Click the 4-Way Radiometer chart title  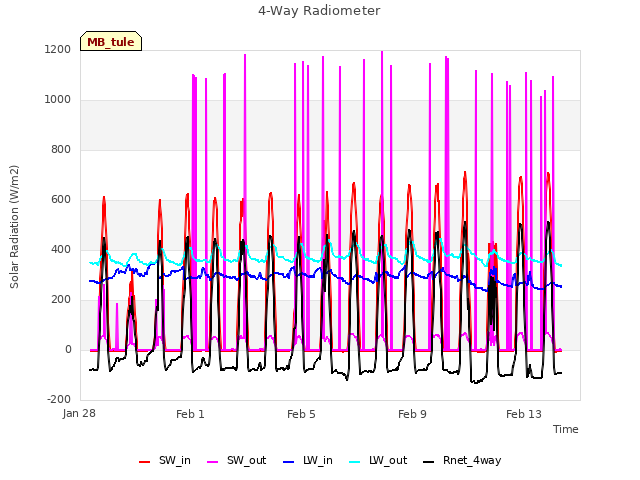coord(319,11)
